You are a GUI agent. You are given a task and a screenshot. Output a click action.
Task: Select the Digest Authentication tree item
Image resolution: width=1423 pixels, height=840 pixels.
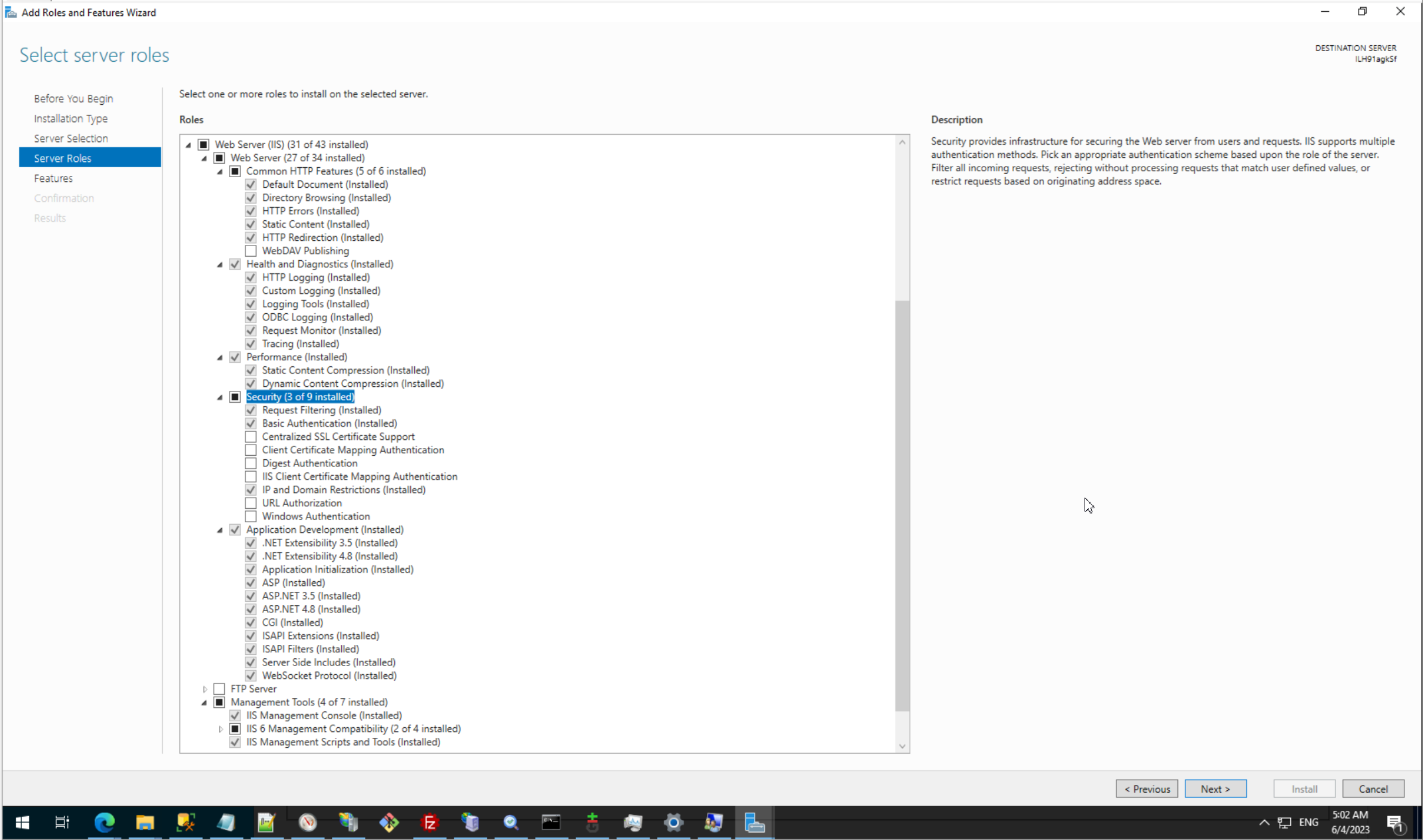pyautogui.click(x=309, y=463)
